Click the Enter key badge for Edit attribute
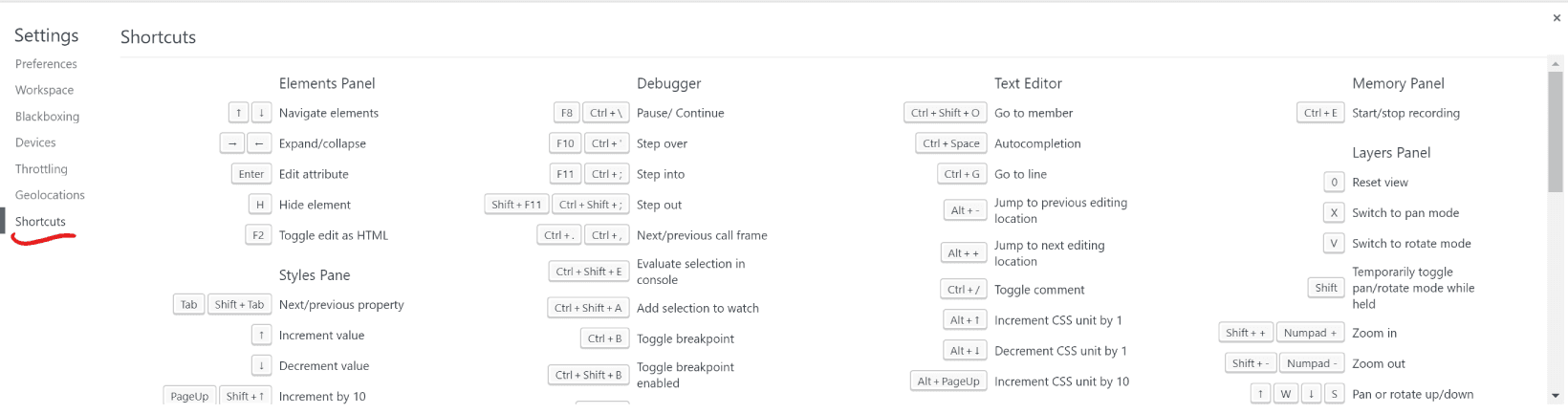This screenshot has width=1568, height=414. [x=251, y=174]
